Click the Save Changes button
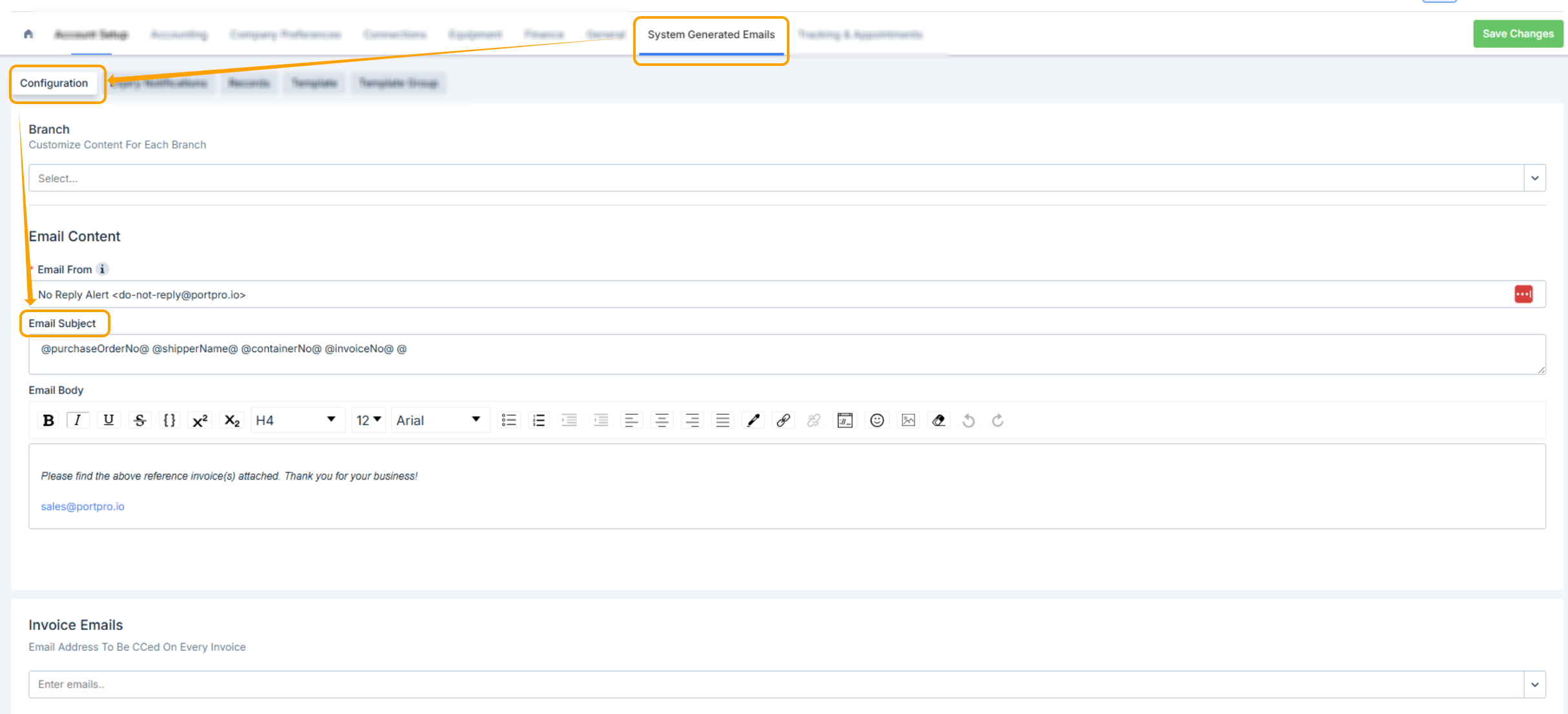The width and height of the screenshot is (1568, 714). [x=1517, y=34]
